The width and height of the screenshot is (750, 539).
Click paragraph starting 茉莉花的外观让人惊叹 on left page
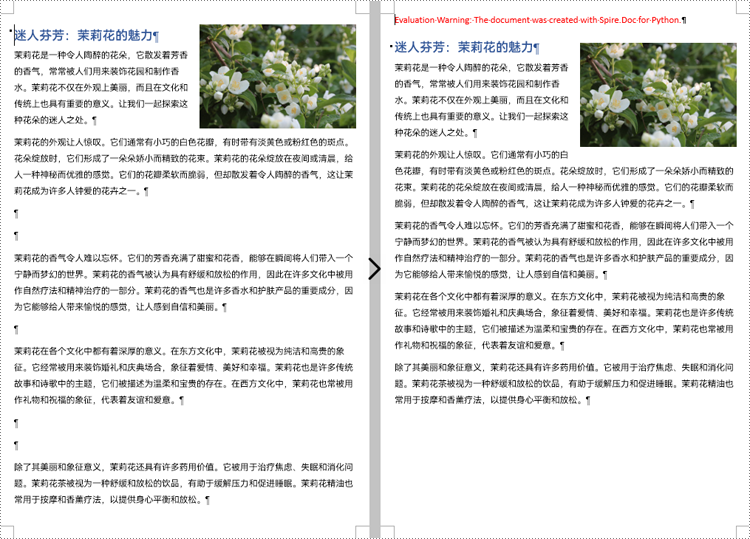coord(184,166)
